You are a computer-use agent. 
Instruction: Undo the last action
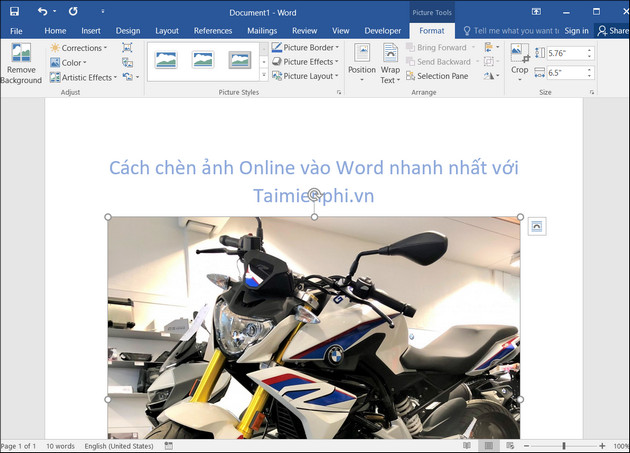pyautogui.click(x=42, y=11)
